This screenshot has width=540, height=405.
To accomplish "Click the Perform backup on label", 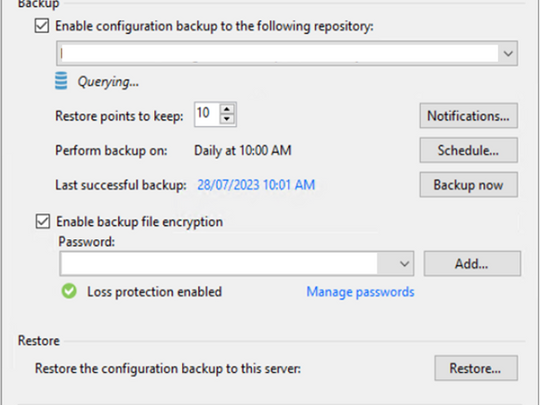I will pyautogui.click(x=111, y=150).
